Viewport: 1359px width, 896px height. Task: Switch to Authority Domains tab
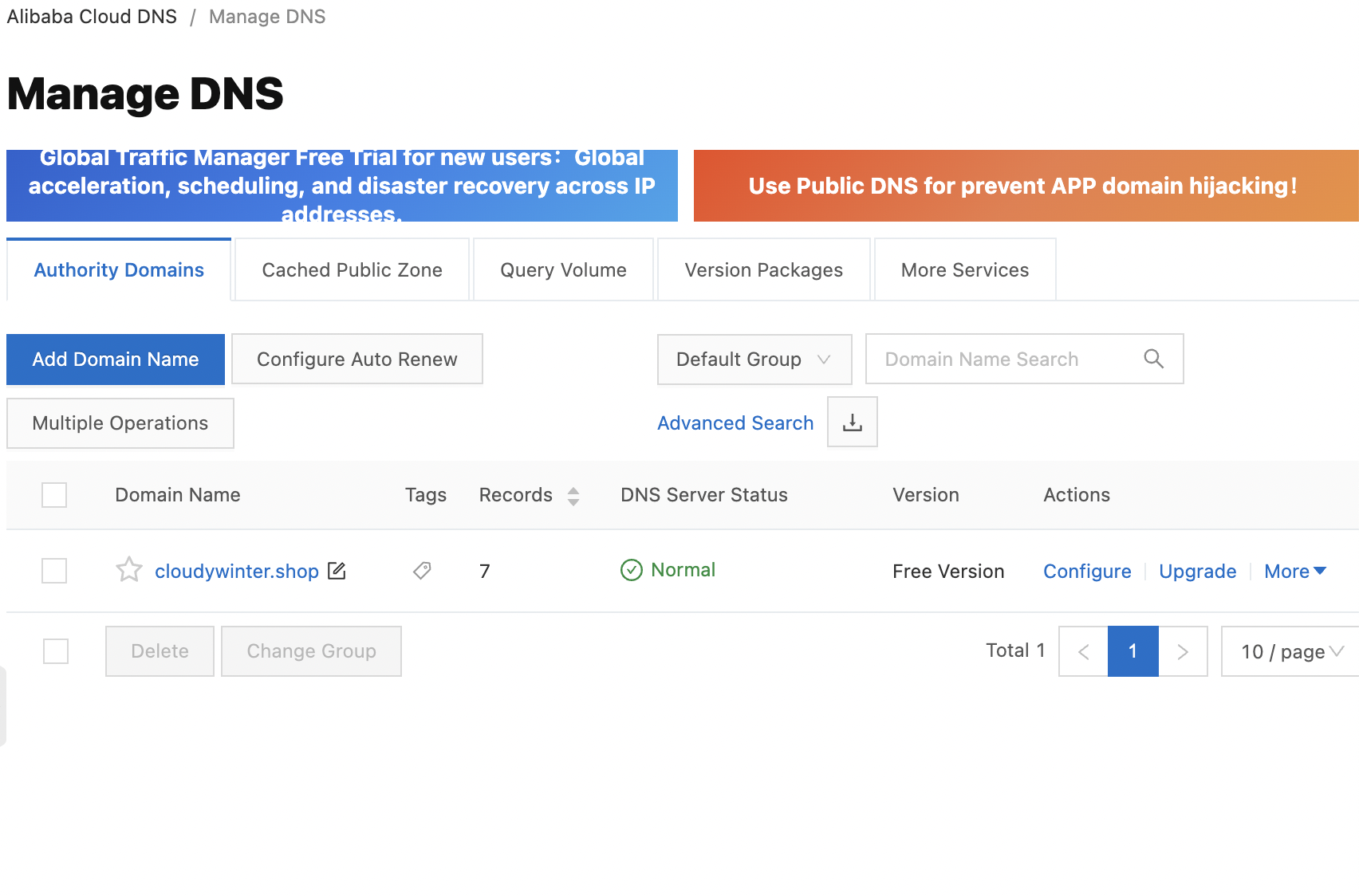click(x=119, y=270)
